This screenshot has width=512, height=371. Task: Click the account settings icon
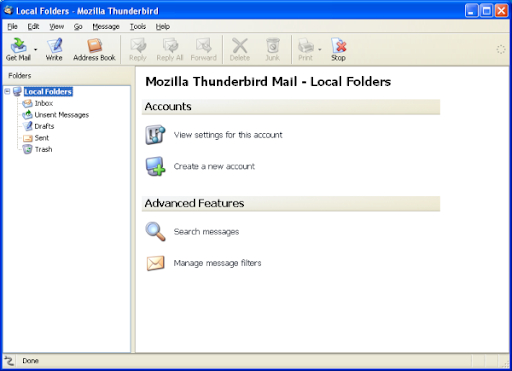[x=155, y=135]
